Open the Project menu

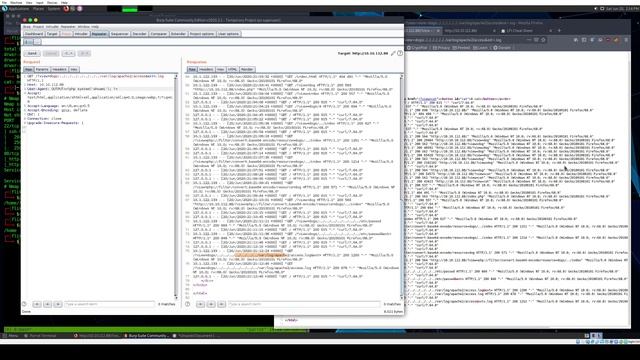[38, 27]
